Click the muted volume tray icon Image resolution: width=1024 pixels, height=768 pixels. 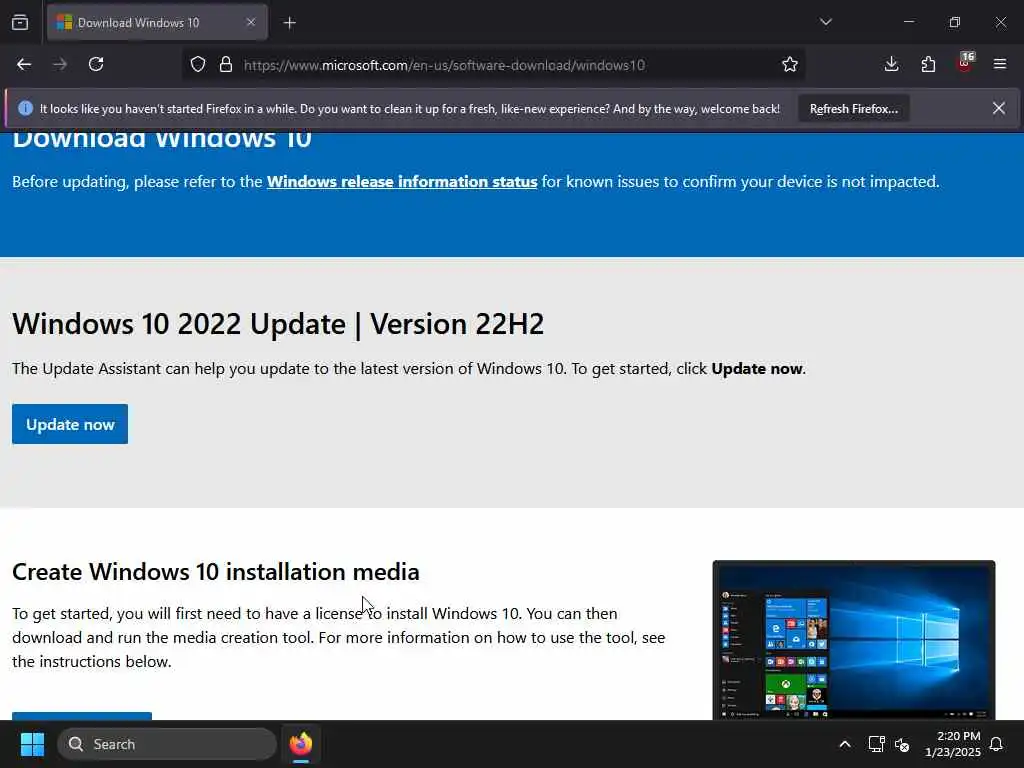pyautogui.click(x=902, y=744)
